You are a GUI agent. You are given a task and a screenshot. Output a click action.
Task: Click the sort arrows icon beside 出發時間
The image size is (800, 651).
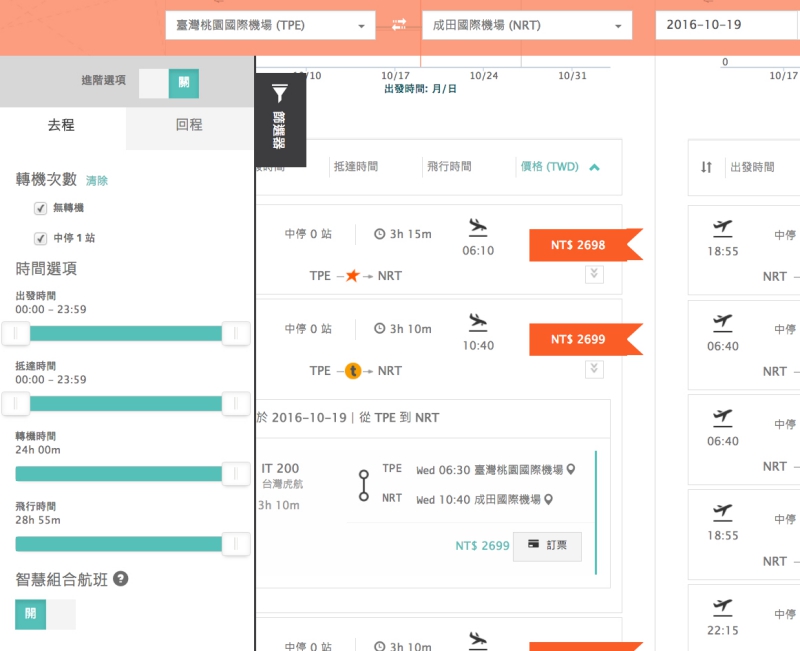point(707,167)
